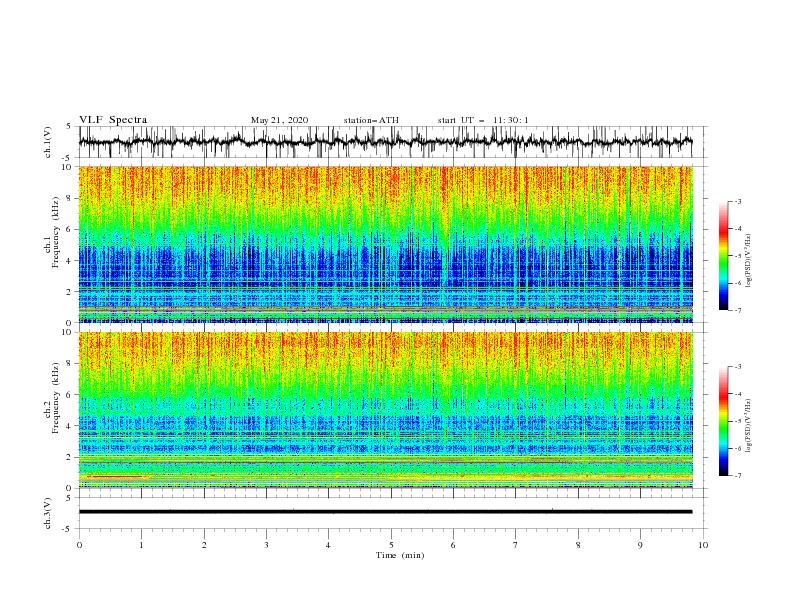Screen dimensions: 792x612
Task: Click the red horizontal streak in ch.2 spectrogram
Action: (115, 477)
